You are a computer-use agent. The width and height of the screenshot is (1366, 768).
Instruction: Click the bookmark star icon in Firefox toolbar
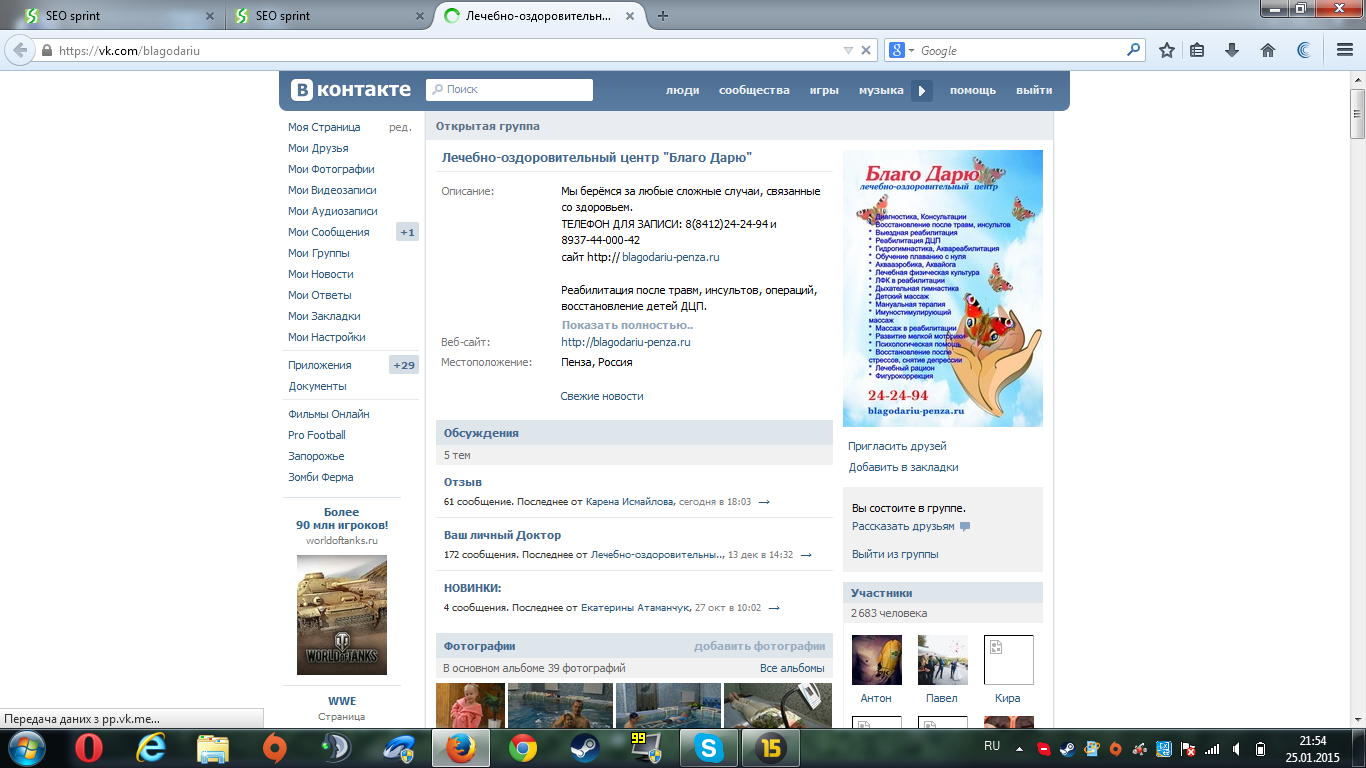pyautogui.click(x=1166, y=50)
